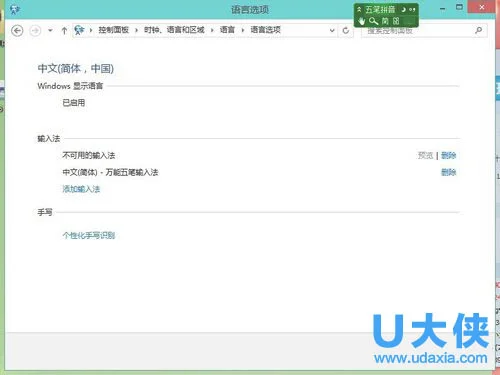Click the Forward arrow navigation button

pos(35,31)
